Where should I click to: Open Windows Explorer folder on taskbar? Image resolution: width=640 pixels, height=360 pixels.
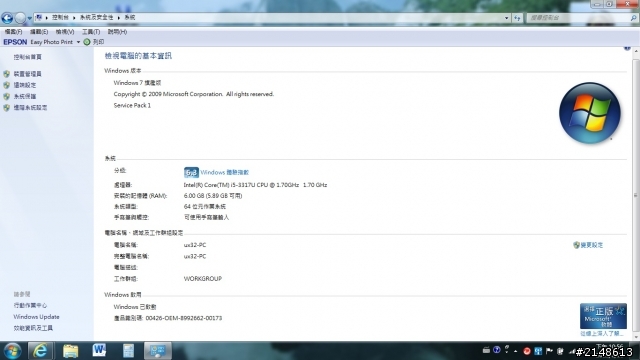click(x=70, y=351)
